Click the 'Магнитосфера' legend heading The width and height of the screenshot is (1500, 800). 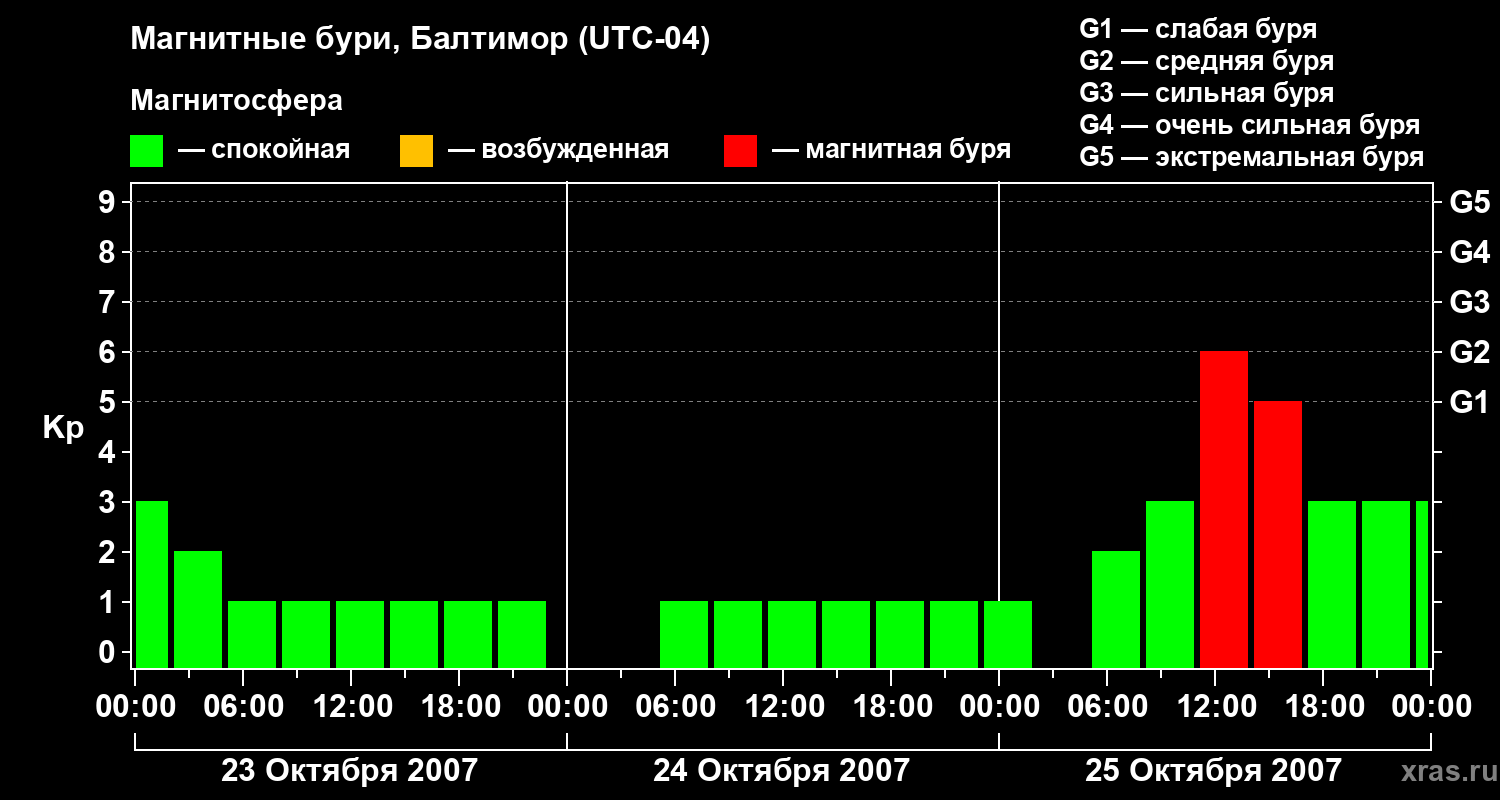click(x=236, y=101)
